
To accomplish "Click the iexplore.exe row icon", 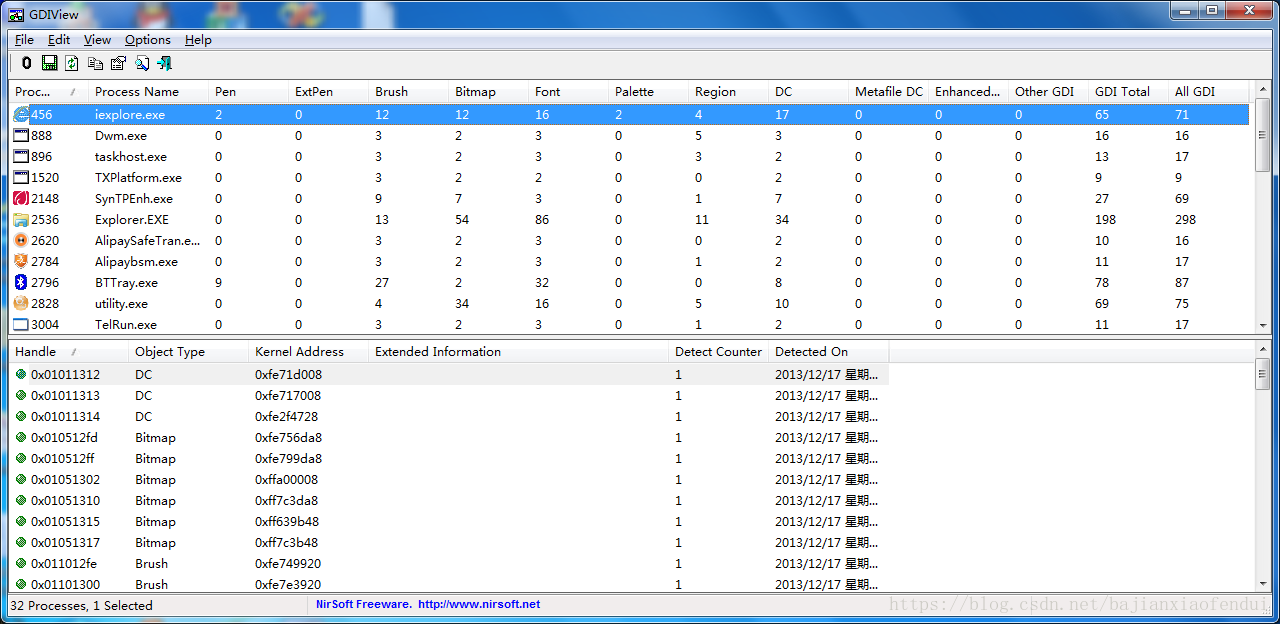I will [x=21, y=115].
